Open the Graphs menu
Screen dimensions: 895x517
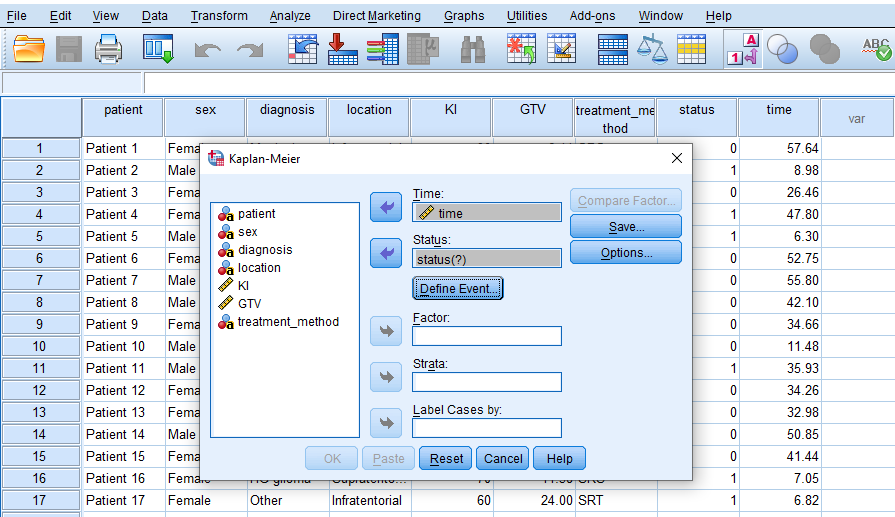pos(464,16)
